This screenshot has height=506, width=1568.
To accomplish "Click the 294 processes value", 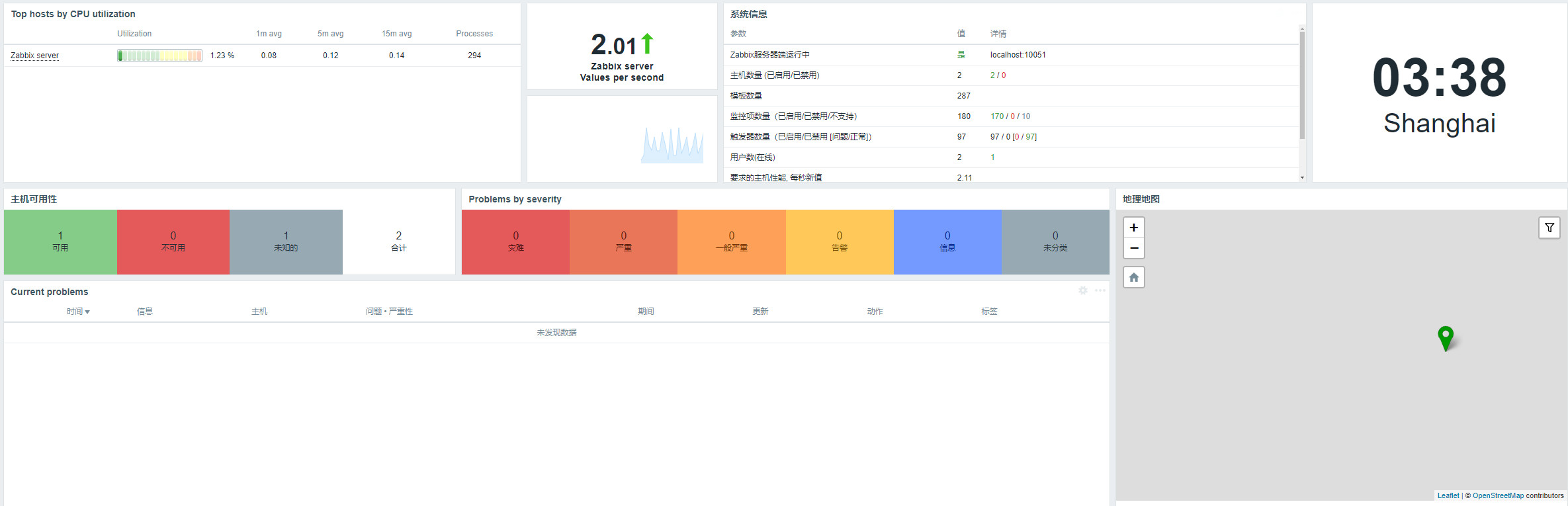I will 474,56.
